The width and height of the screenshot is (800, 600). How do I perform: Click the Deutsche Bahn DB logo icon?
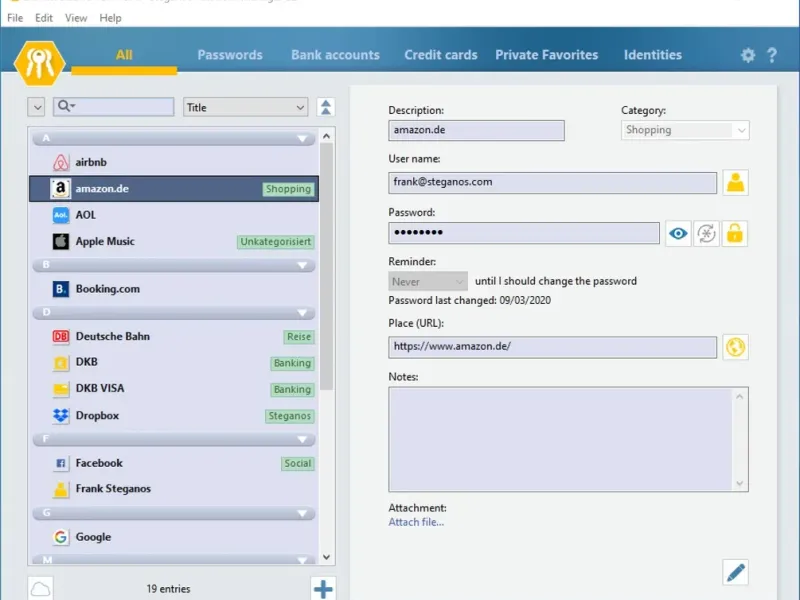tap(61, 336)
